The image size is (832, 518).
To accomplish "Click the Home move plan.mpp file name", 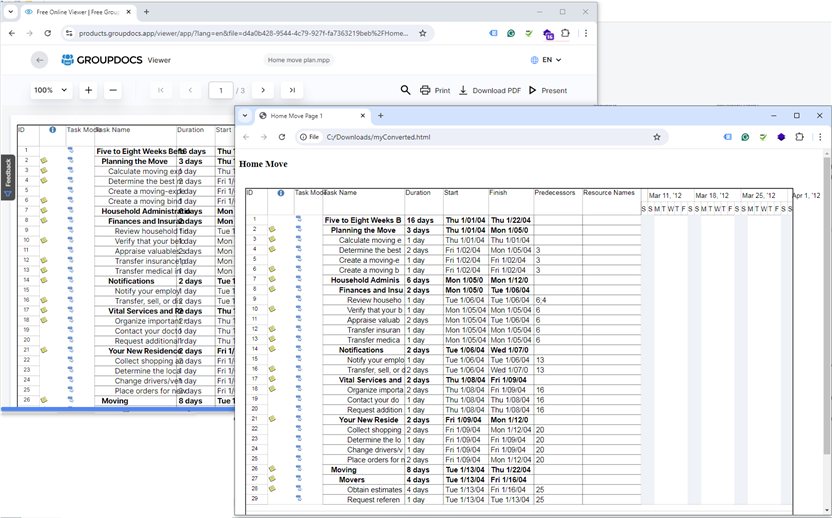I will coord(298,60).
